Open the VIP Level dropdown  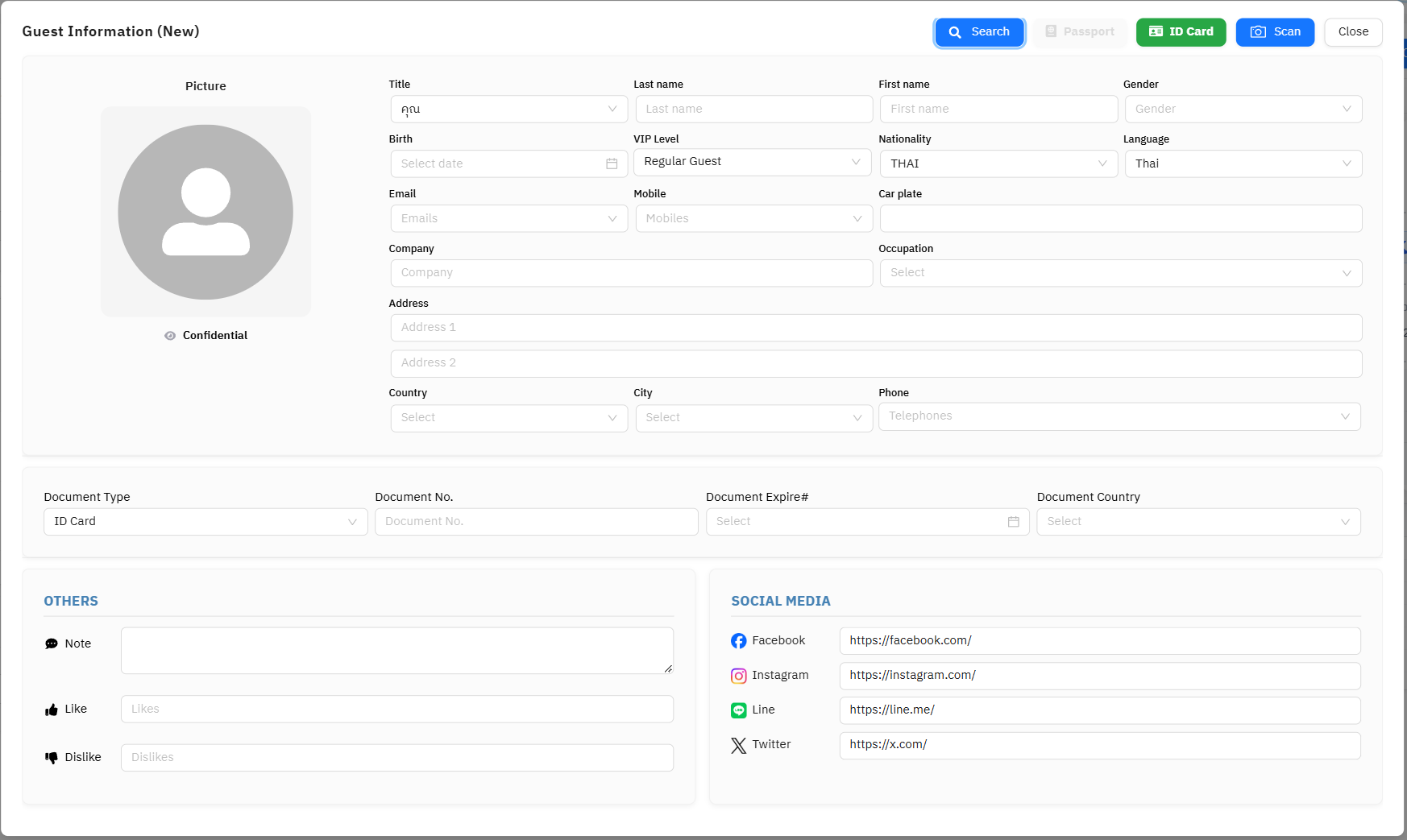pos(752,162)
